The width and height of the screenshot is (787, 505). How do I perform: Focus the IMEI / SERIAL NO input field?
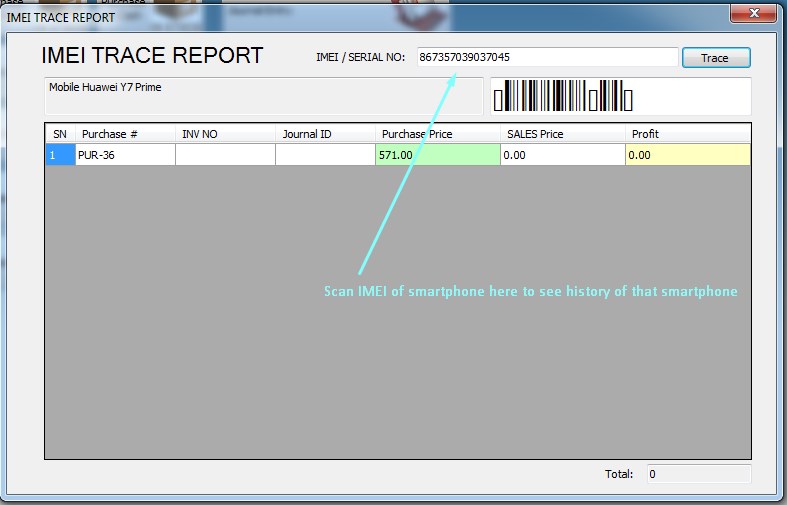click(x=547, y=57)
